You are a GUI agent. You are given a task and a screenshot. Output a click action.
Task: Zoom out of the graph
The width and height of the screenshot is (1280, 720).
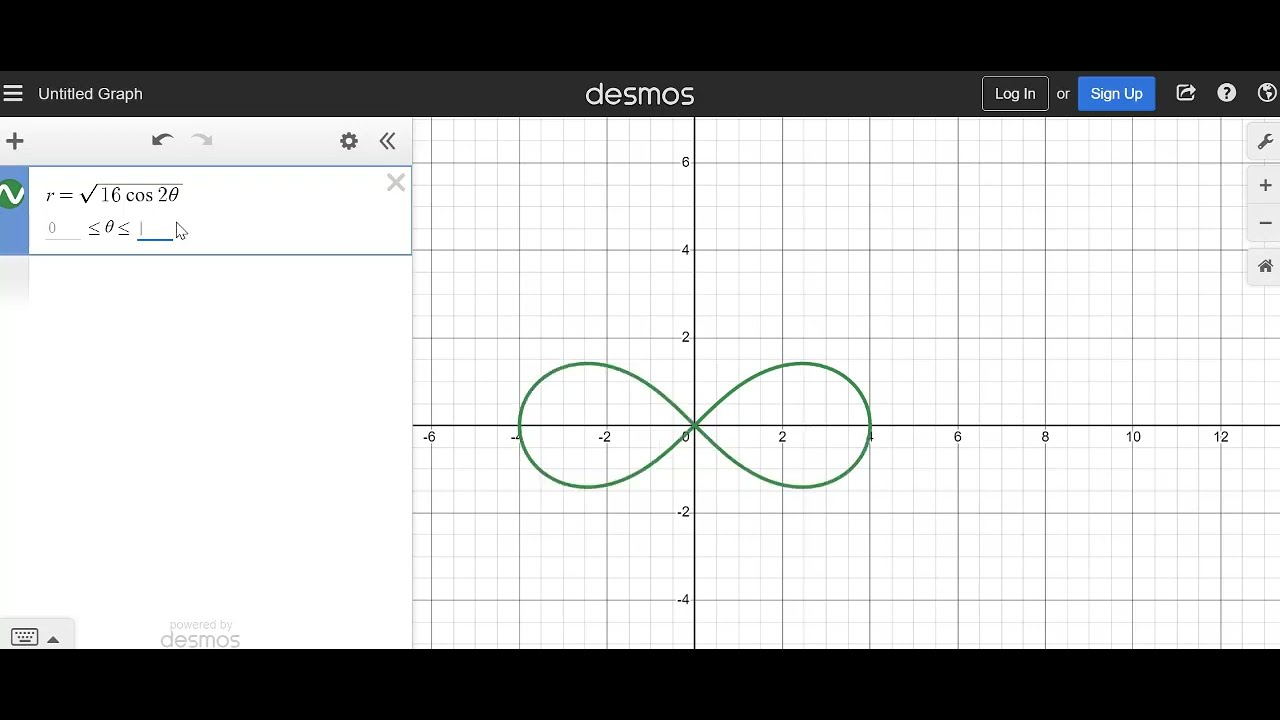pos(1265,223)
